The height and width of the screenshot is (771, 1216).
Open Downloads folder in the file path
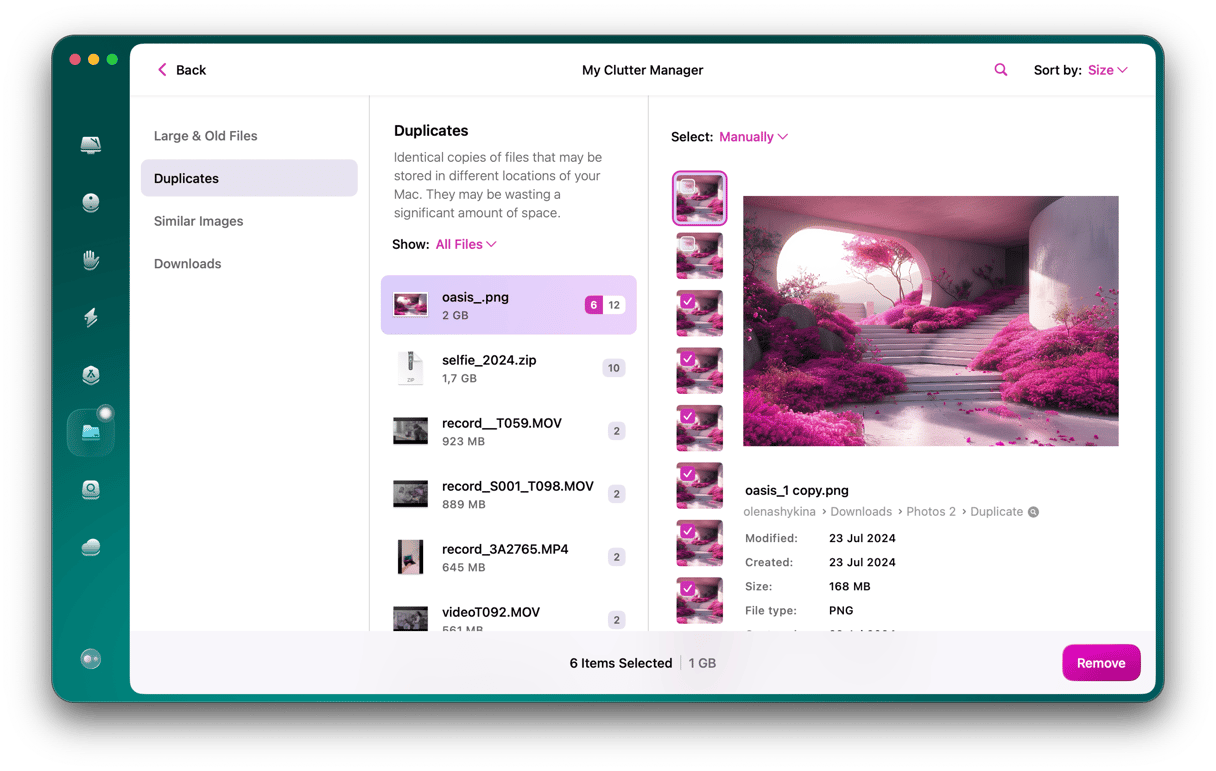tap(861, 512)
